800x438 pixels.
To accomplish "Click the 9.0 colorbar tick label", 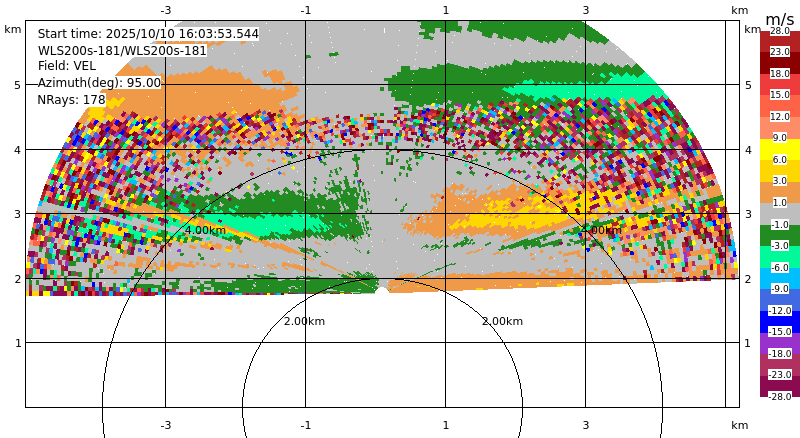I will (780, 138).
